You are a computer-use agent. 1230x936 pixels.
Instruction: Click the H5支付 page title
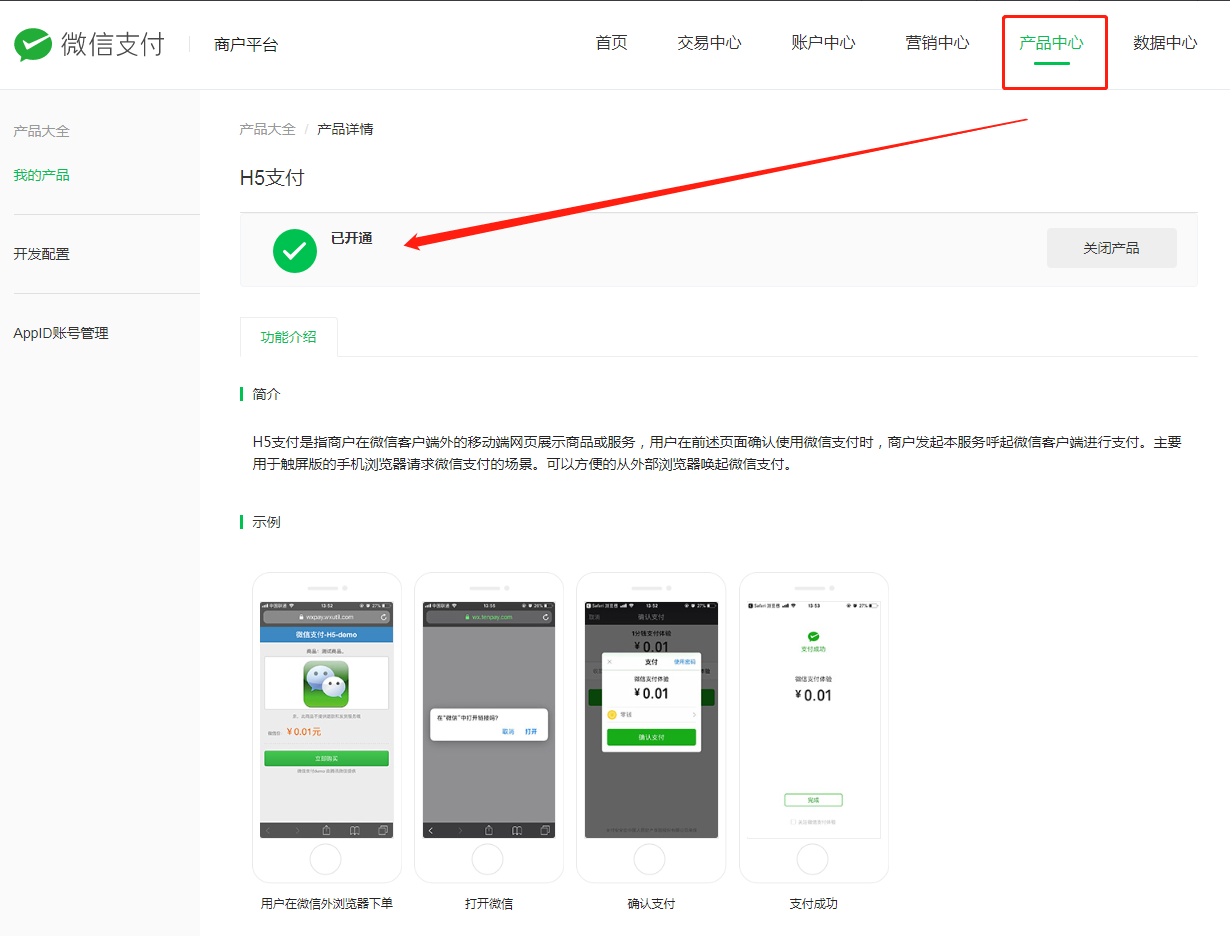tap(272, 178)
